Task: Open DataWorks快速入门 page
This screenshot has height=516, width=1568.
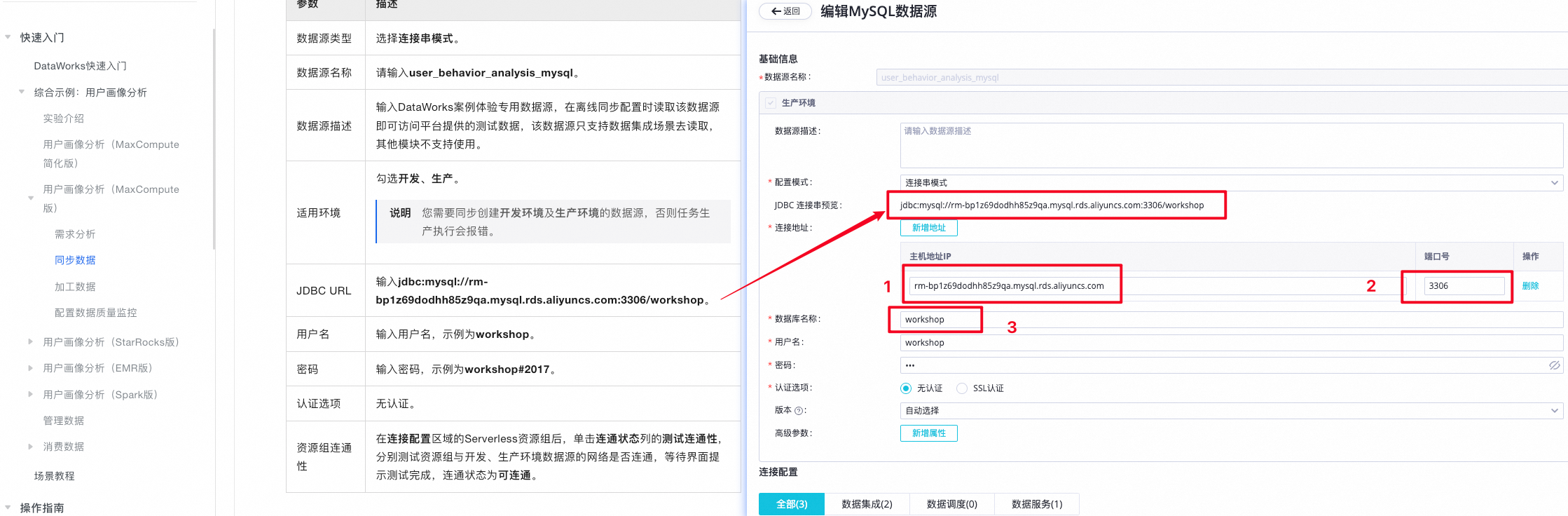Action: coord(81,66)
